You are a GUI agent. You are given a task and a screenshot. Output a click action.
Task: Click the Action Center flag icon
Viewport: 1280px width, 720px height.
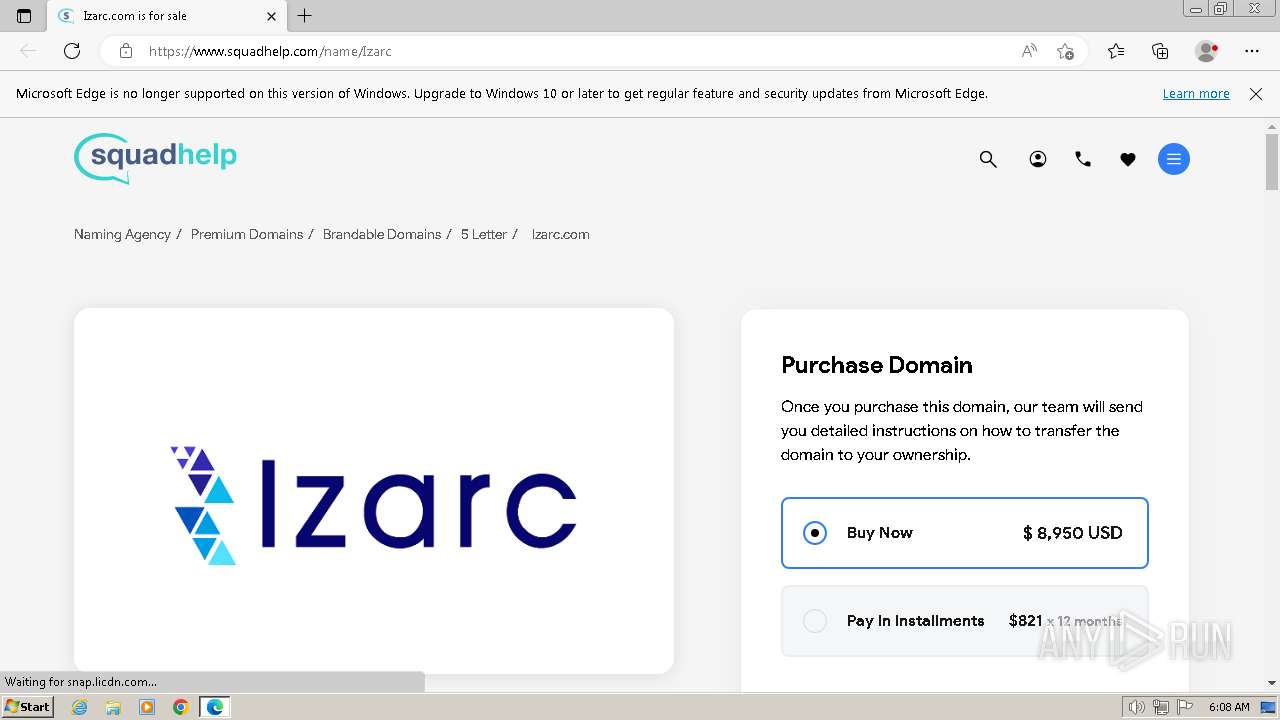click(x=1184, y=707)
